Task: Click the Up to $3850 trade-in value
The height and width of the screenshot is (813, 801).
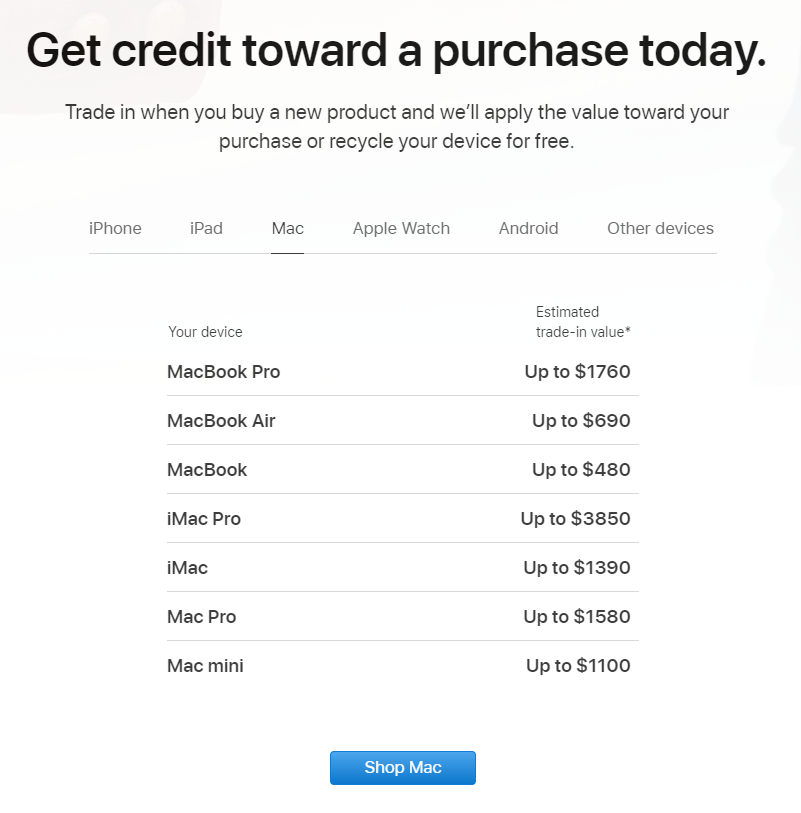Action: pyautogui.click(x=575, y=519)
